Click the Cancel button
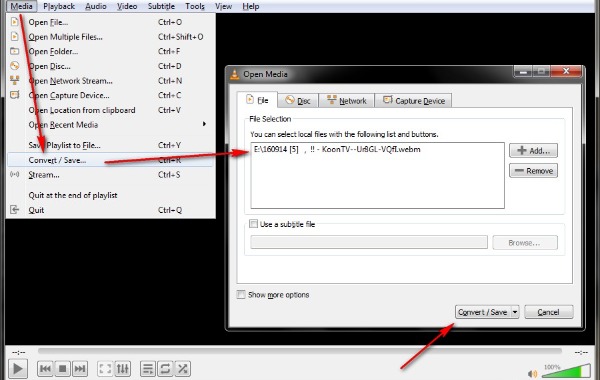 [549, 312]
